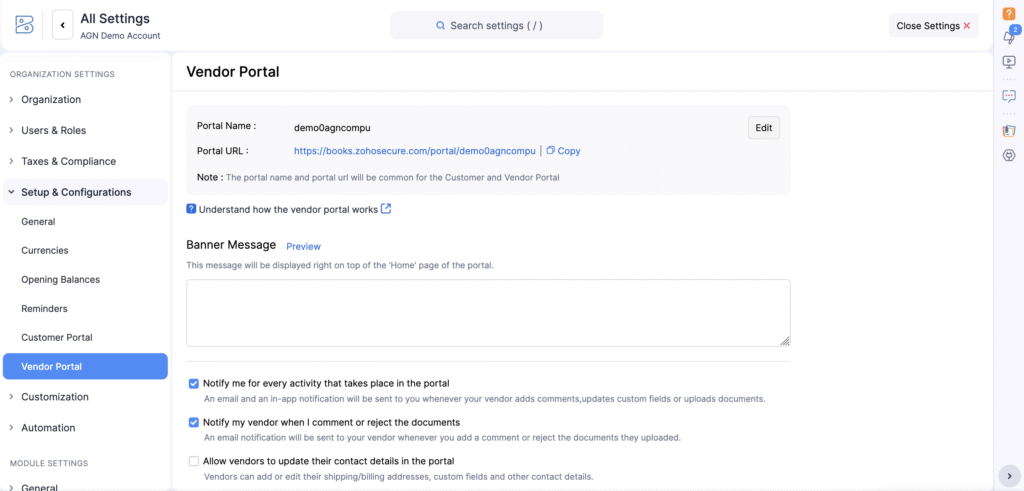Click the Copy link beside Portal URL
This screenshot has height=491, width=1024.
(x=569, y=151)
